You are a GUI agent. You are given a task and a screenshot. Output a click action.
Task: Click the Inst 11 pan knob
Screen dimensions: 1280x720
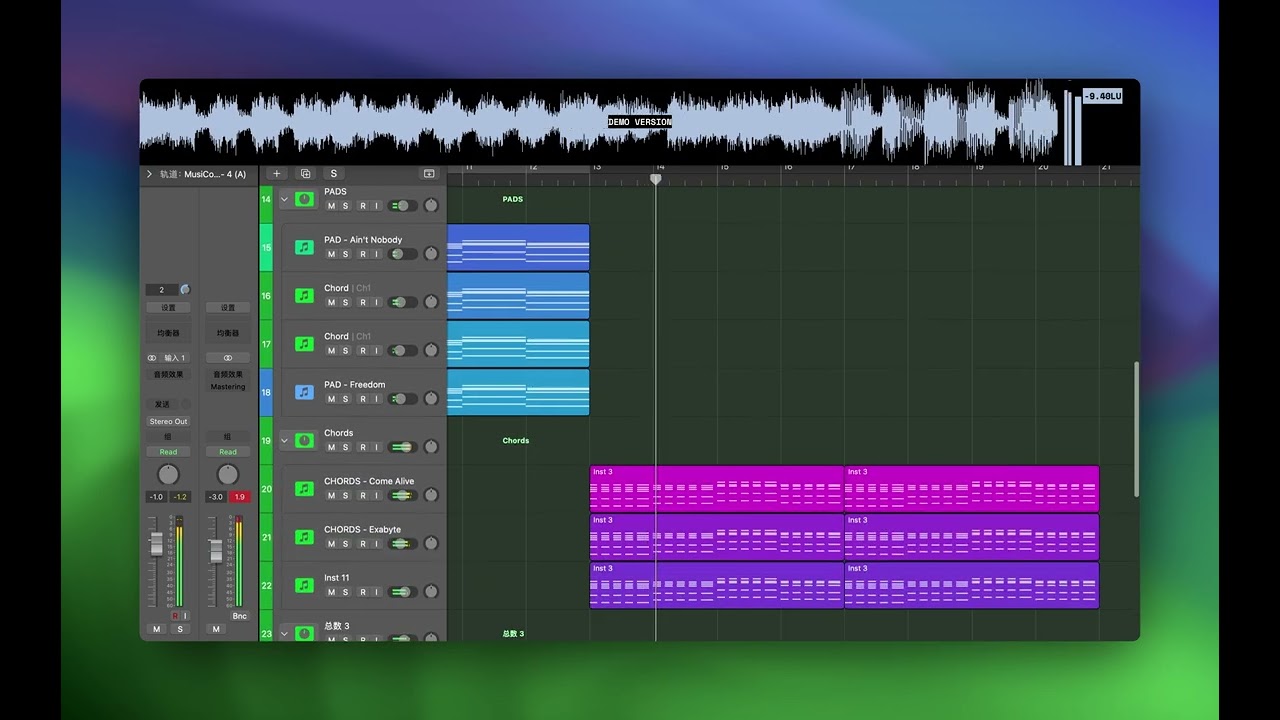coord(431,592)
